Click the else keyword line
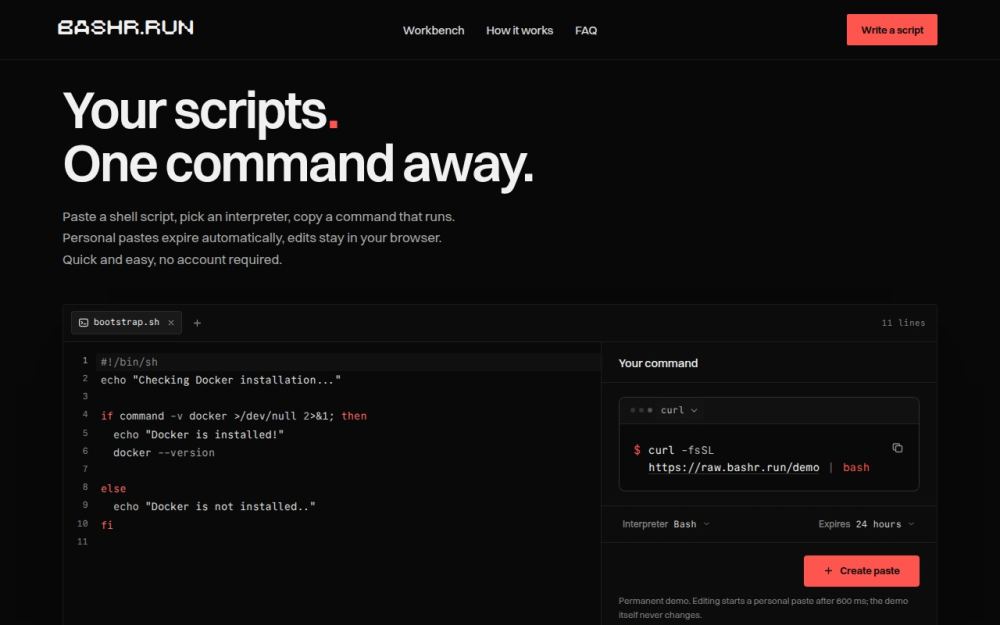Viewport: 1000px width, 625px height. tap(113, 489)
